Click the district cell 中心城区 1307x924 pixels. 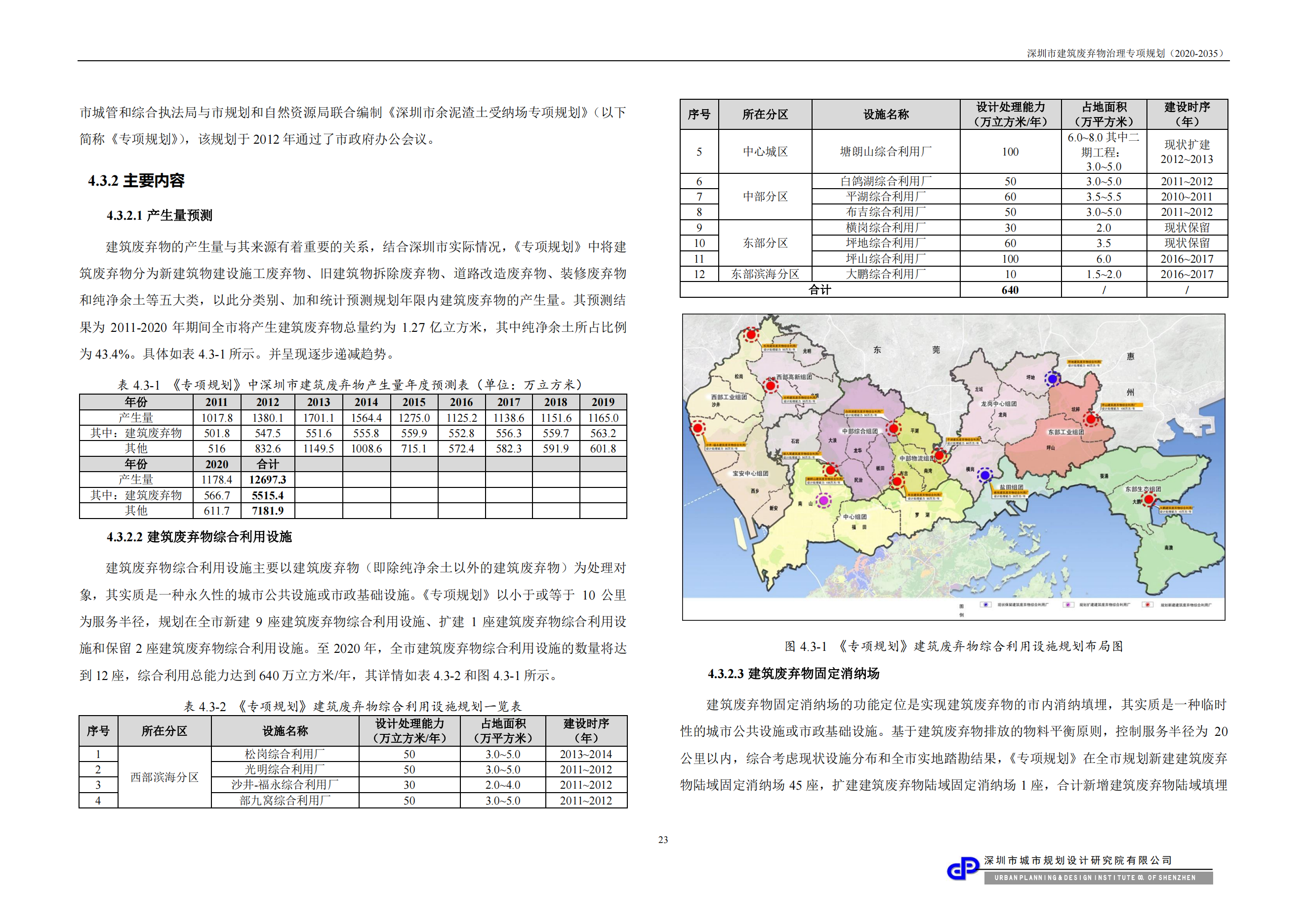pyautogui.click(x=766, y=151)
